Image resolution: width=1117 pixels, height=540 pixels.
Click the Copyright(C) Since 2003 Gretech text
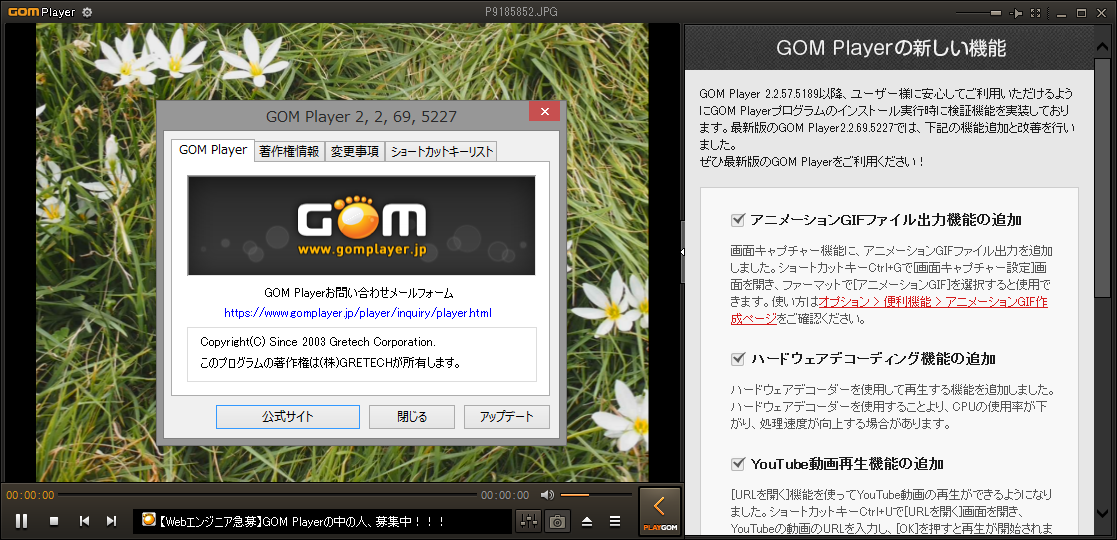point(318,342)
